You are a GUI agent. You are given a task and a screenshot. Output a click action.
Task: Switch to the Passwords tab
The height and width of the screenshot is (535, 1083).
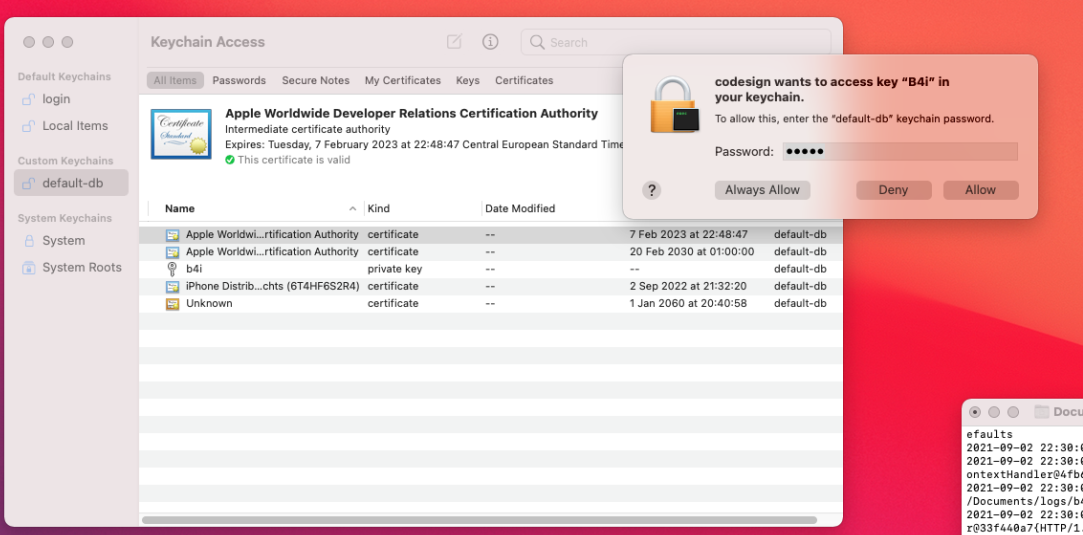click(x=239, y=80)
